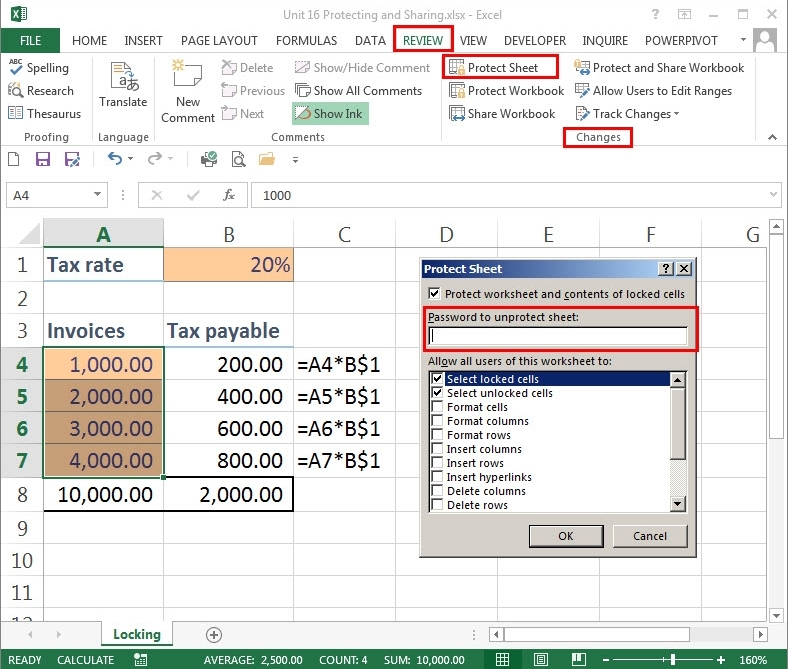Run the Spelling check
Viewport: 788px width, 669px height.
tap(39, 67)
